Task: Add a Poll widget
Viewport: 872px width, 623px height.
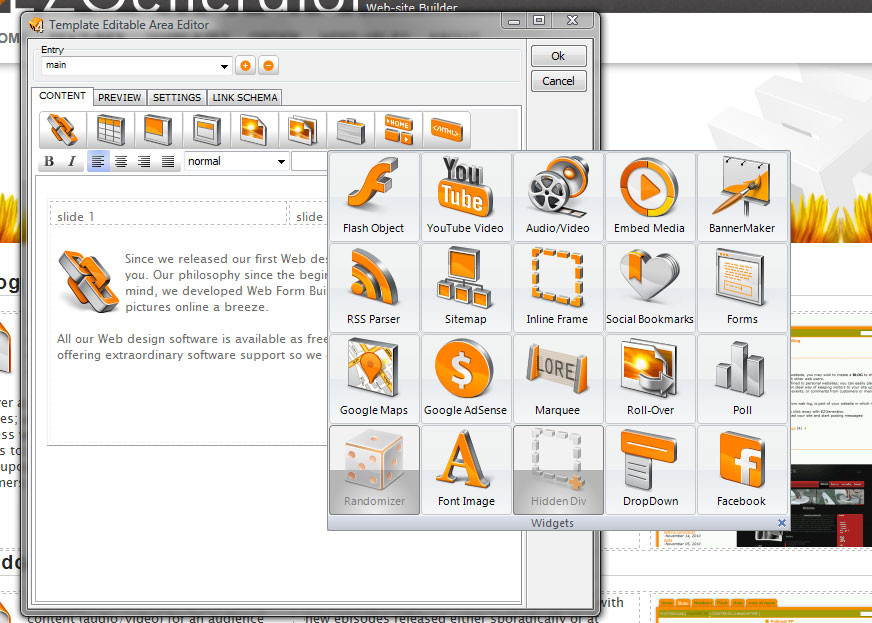Action: [x=742, y=379]
